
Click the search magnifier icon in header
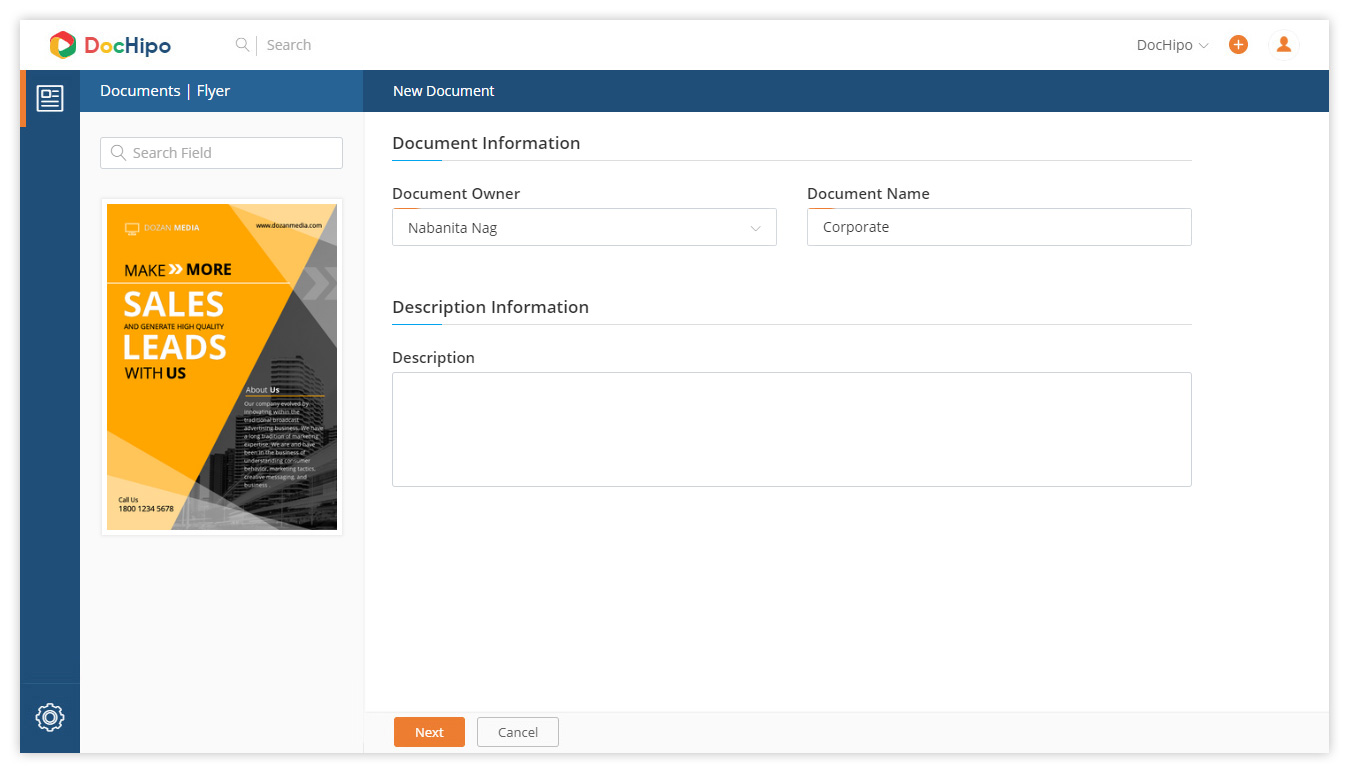(242, 44)
